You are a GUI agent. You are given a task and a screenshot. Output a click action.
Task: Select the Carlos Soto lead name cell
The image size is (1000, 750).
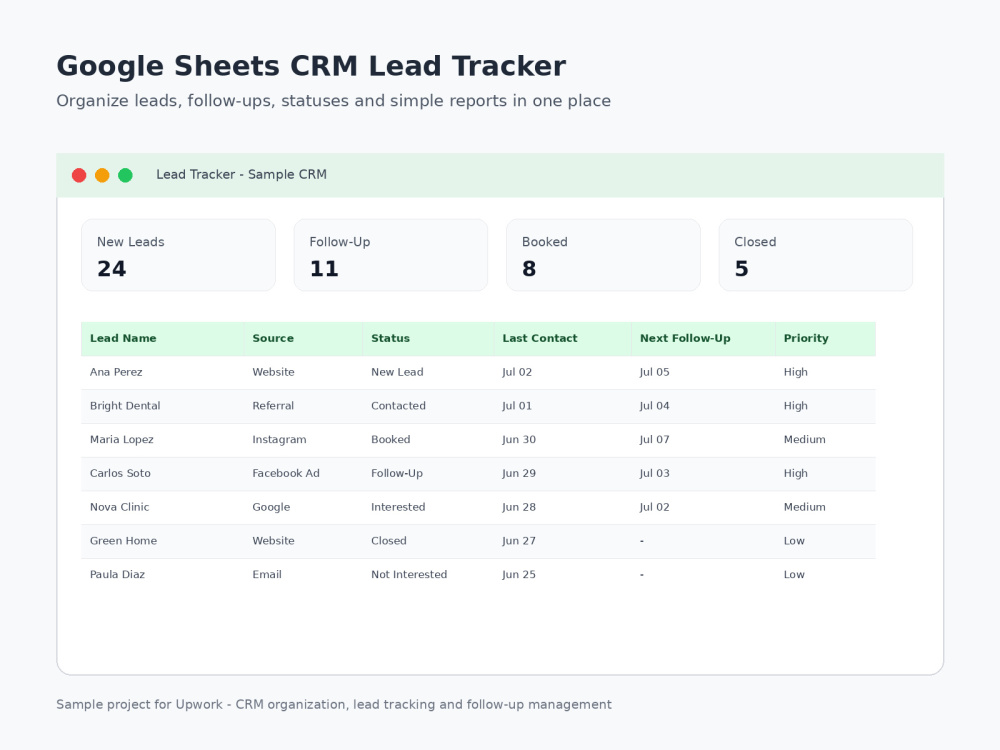pos(163,474)
